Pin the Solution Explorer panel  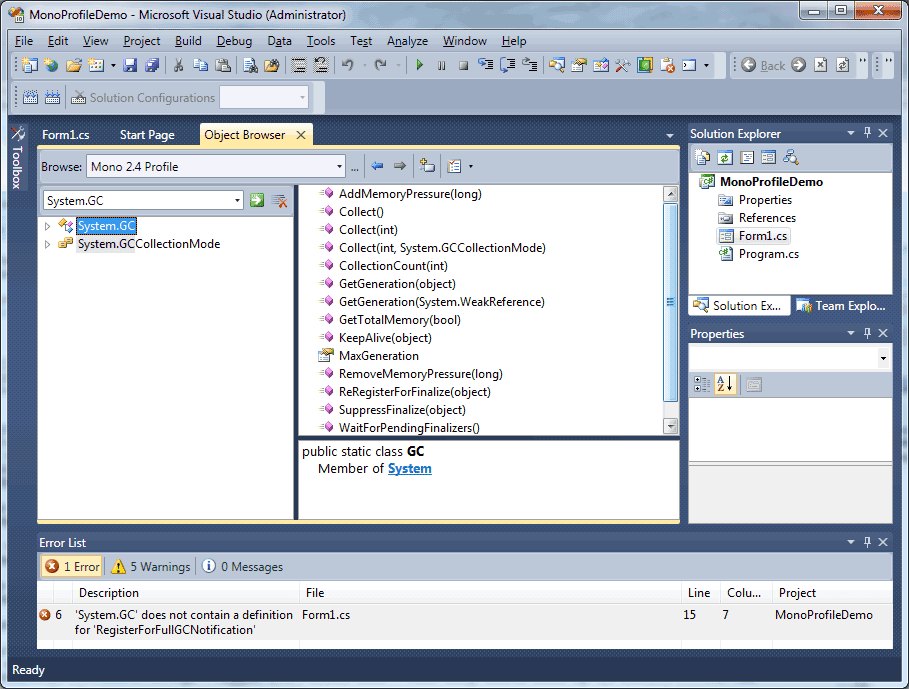(x=867, y=133)
